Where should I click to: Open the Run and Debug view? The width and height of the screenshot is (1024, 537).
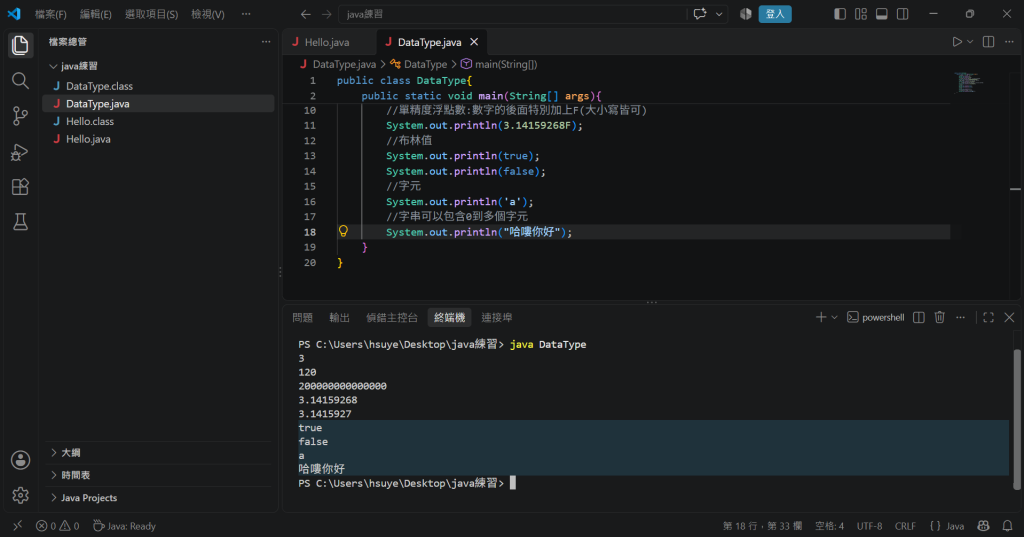click(x=20, y=152)
